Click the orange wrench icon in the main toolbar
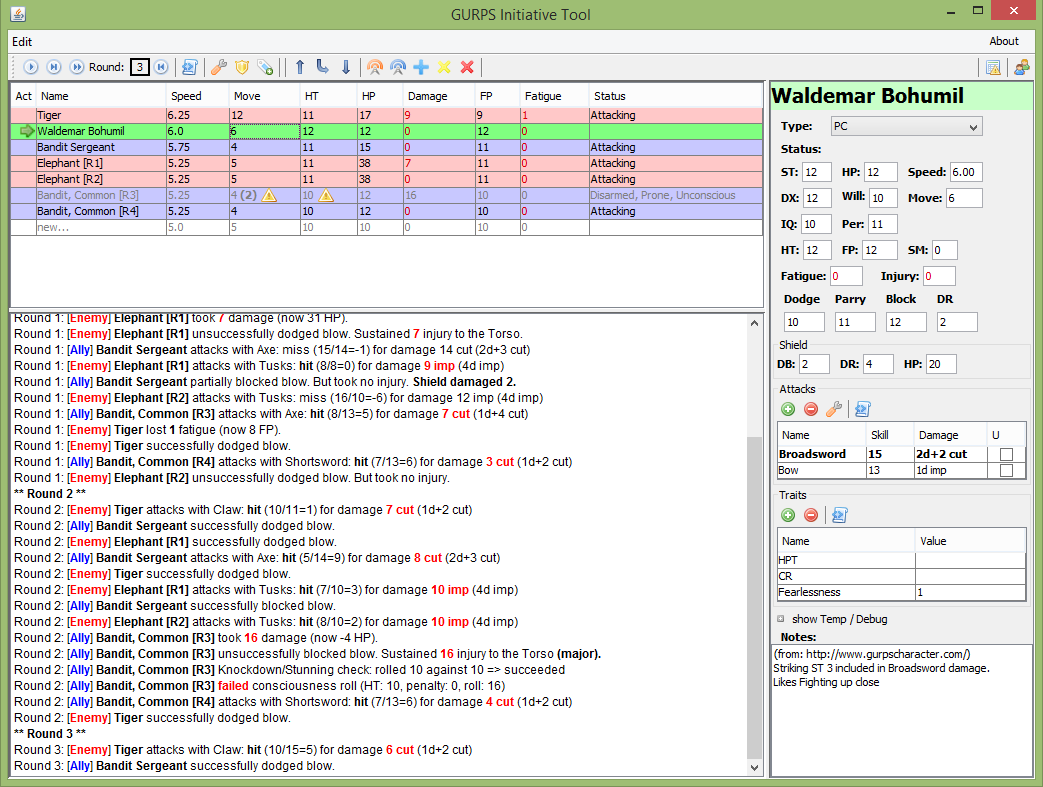The image size is (1043, 787). (x=218, y=67)
